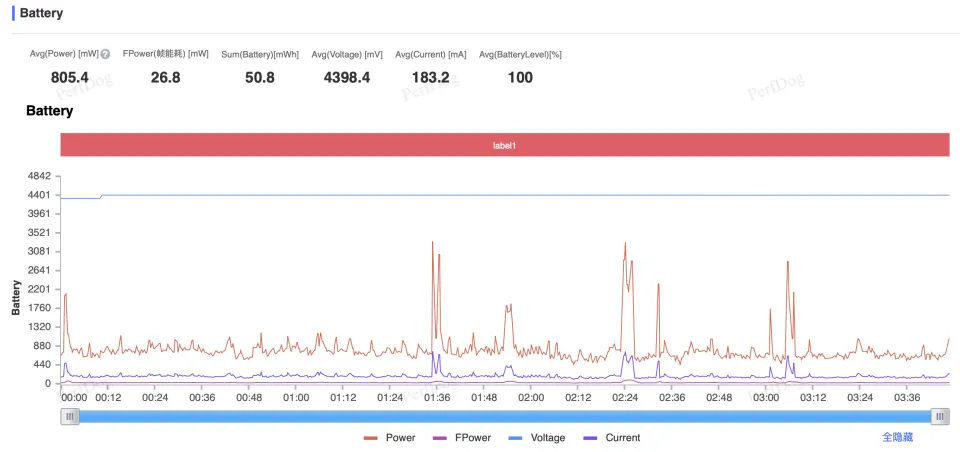Click the blue time range bar's middle
960x452 pixels.
pyautogui.click(x=504, y=416)
